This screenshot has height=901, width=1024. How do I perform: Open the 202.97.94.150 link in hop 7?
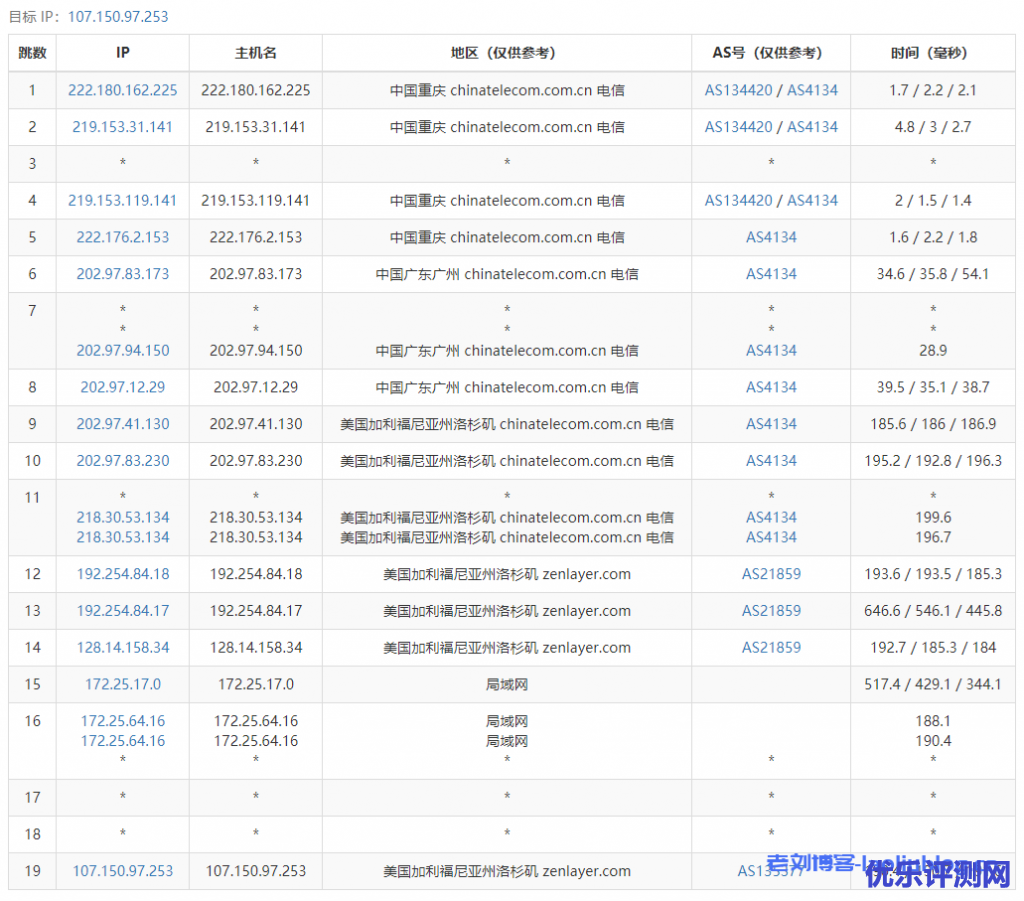point(123,351)
